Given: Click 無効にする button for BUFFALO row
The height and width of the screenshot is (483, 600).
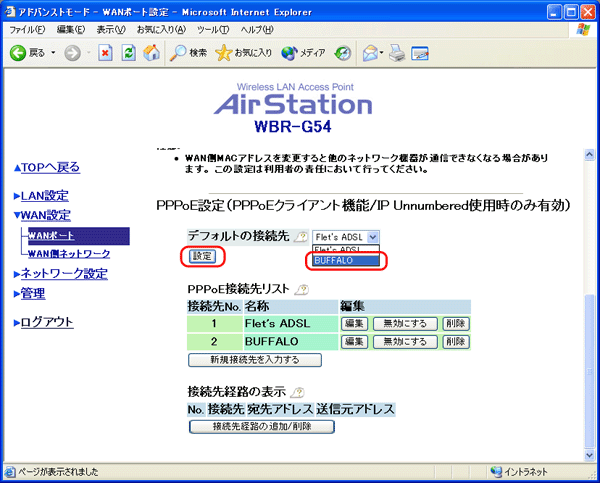Looking at the screenshot, I should tap(405, 342).
